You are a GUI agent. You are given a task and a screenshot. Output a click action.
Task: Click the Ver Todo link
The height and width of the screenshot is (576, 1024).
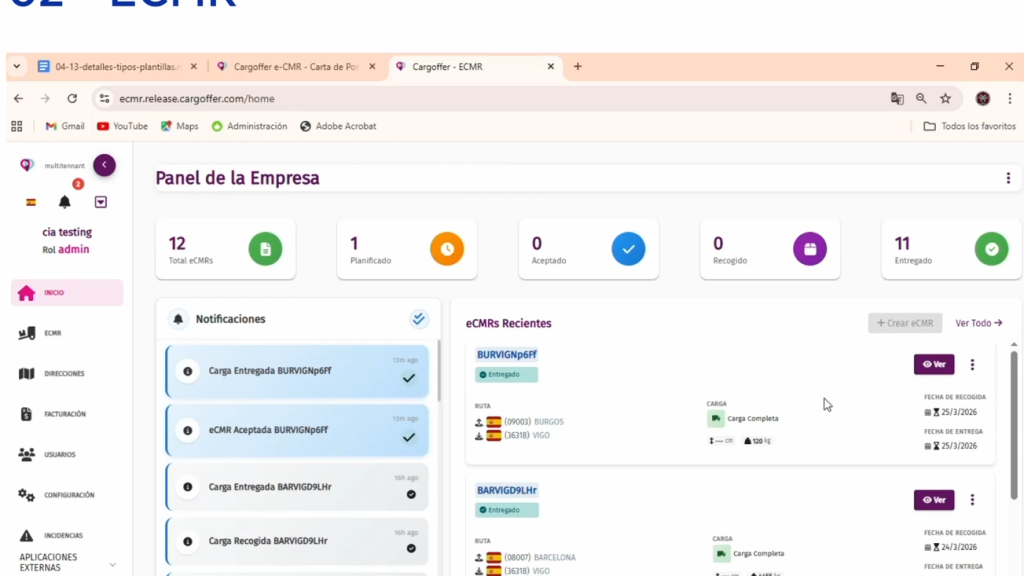pos(978,323)
